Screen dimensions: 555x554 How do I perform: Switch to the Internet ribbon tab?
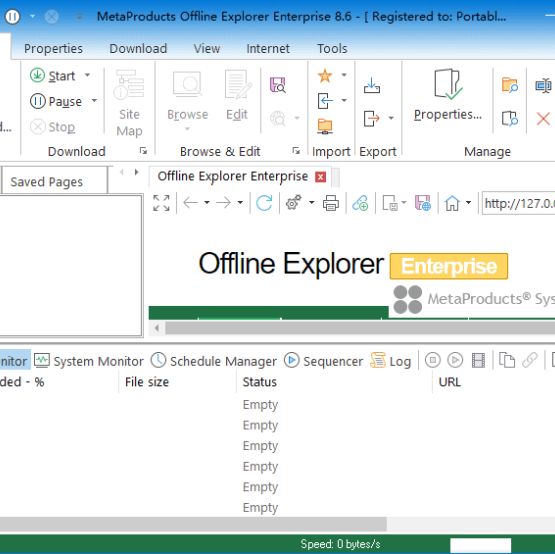point(268,48)
